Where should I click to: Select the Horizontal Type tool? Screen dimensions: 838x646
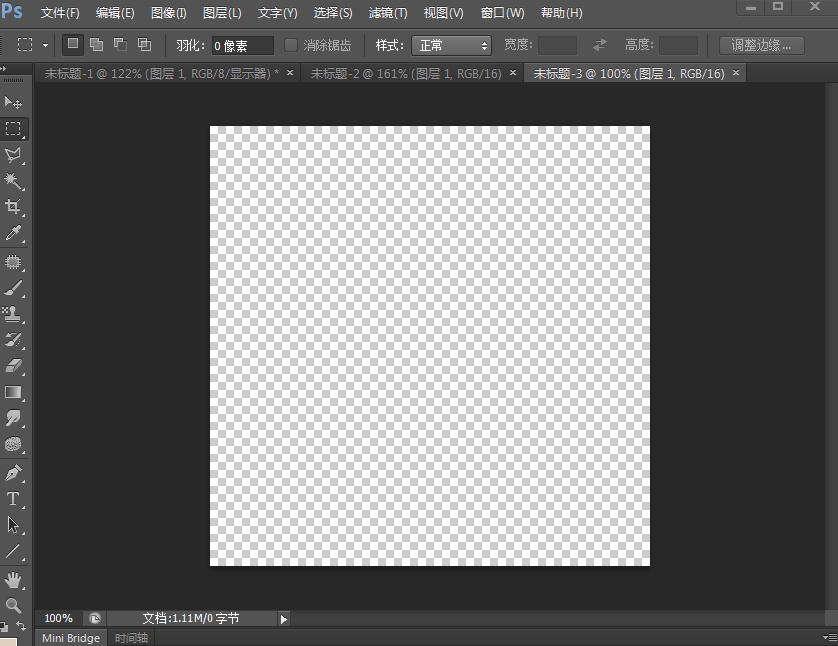13,499
